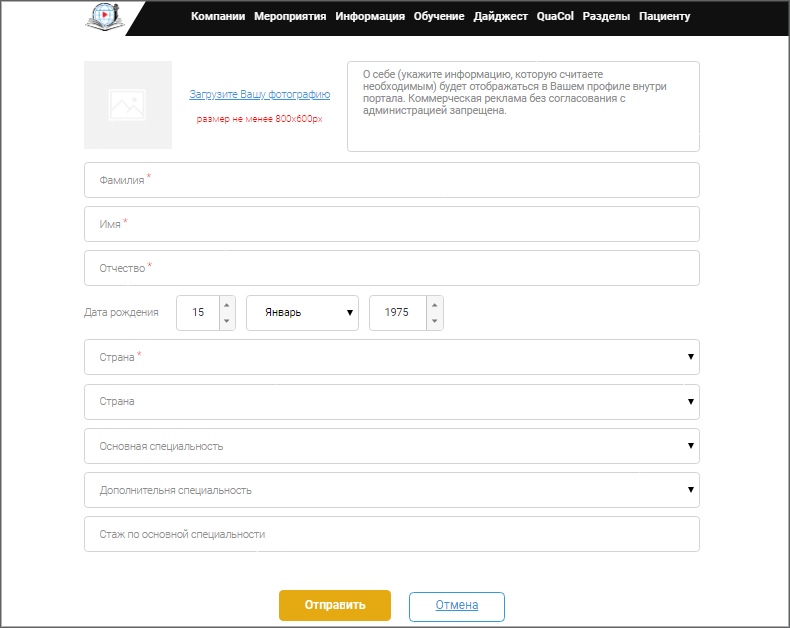Select the QuaCol menu item
The width and height of the screenshot is (790, 628).
tap(555, 17)
